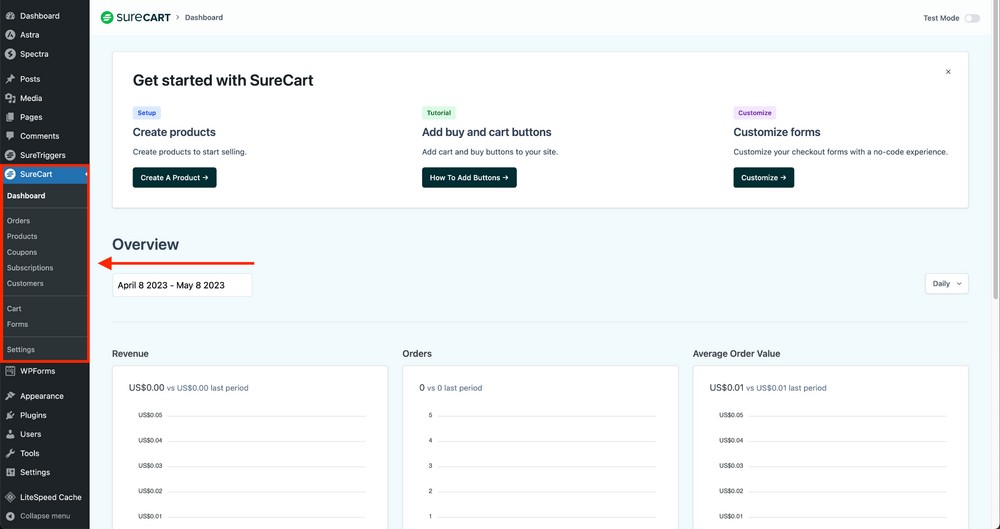Click the WPForms icon
1000x529 pixels.
tap(10, 371)
